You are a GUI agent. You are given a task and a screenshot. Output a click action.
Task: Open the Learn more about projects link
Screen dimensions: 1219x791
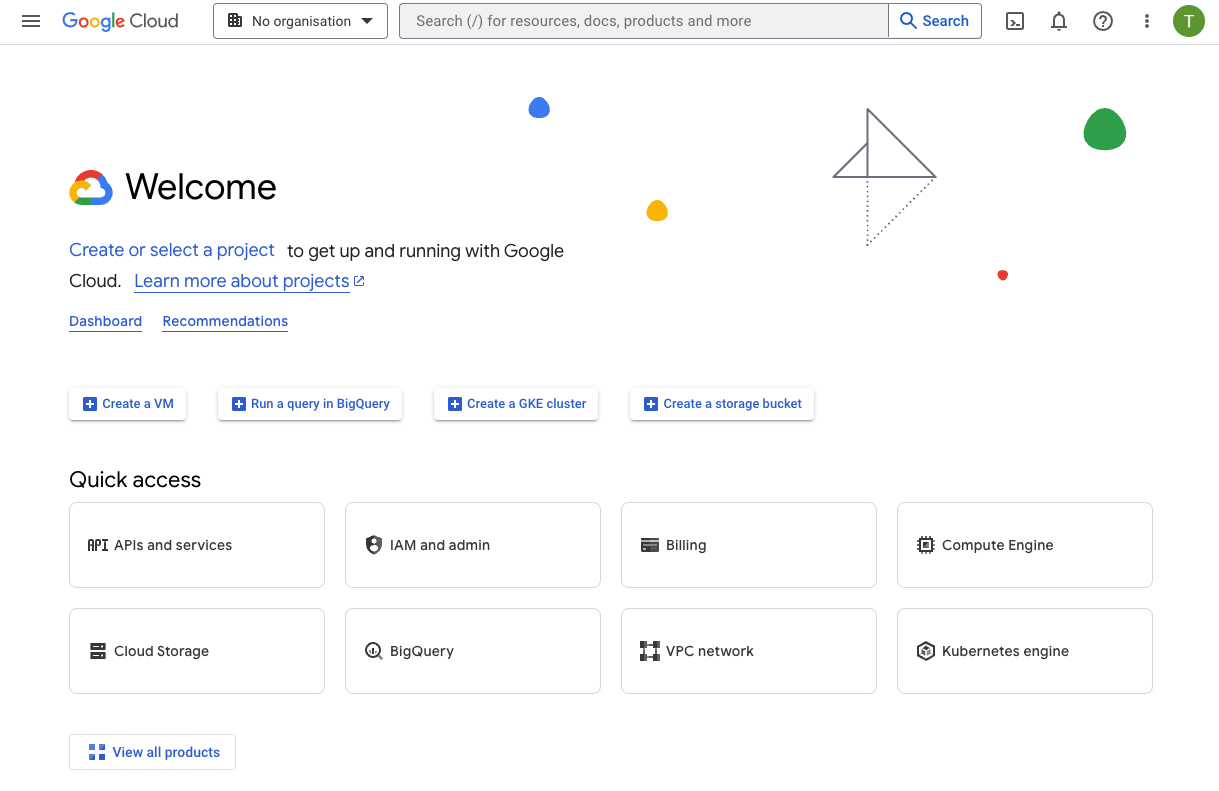[x=242, y=281]
